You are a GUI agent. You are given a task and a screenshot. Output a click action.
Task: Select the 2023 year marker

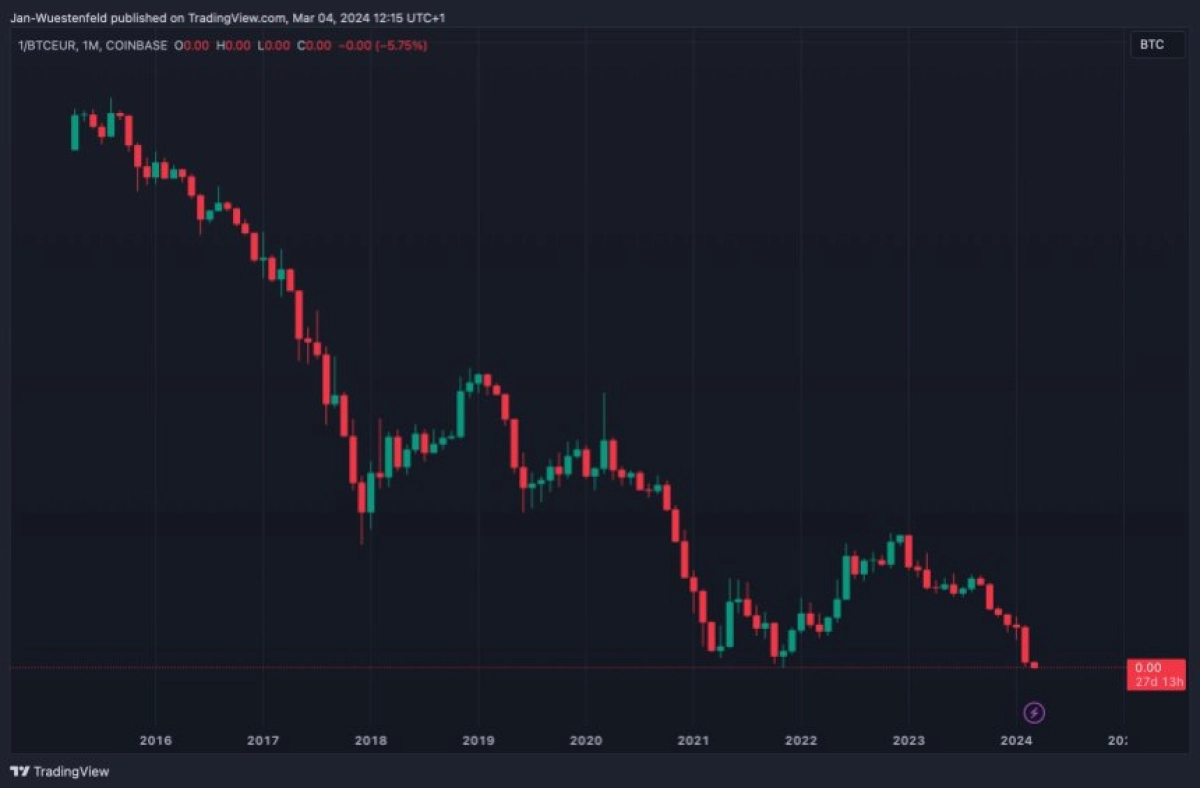[x=908, y=741]
